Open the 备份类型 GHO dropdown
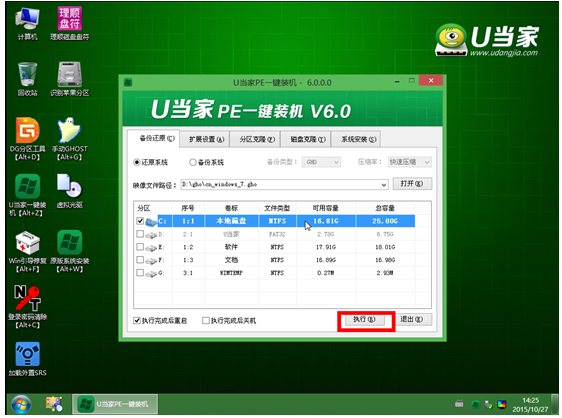Image resolution: width=562 pixels, height=418 pixels. [321, 162]
